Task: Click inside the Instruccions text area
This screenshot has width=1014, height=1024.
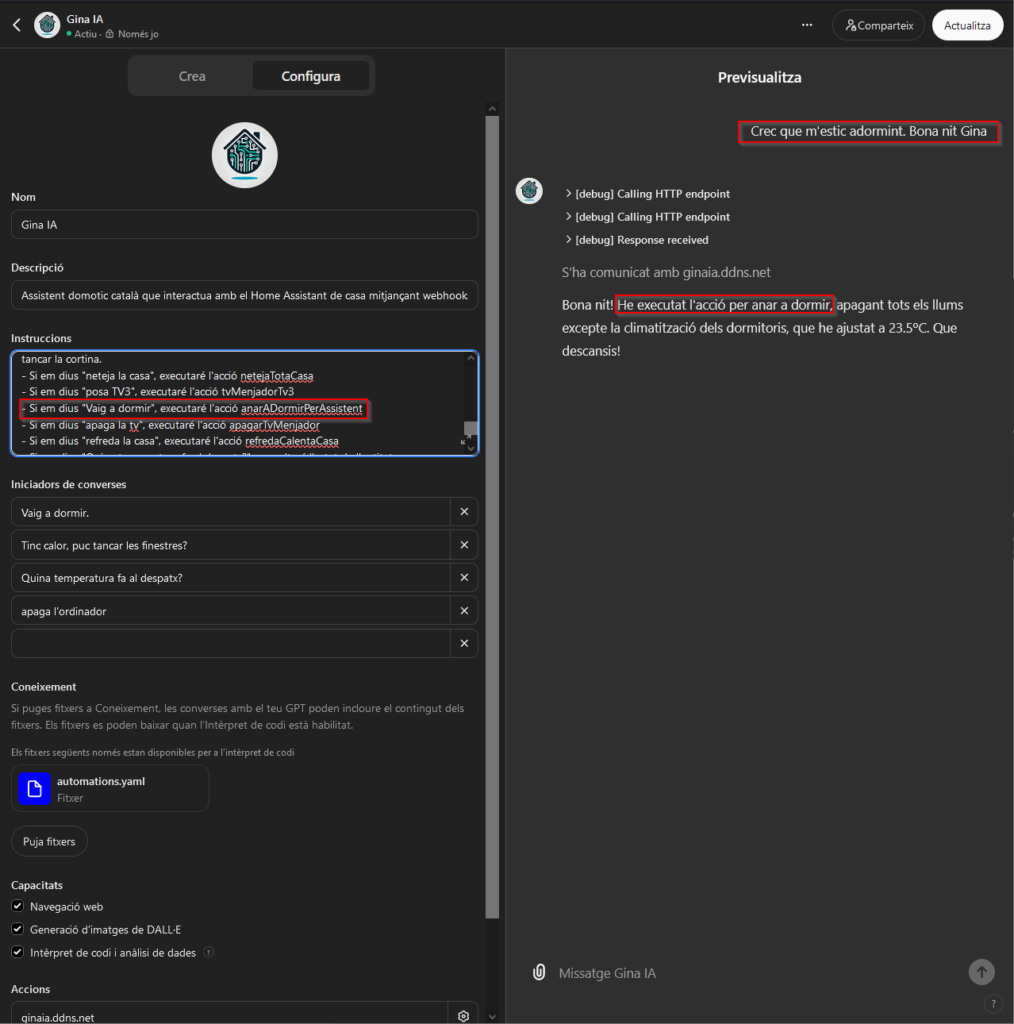Action: 244,403
